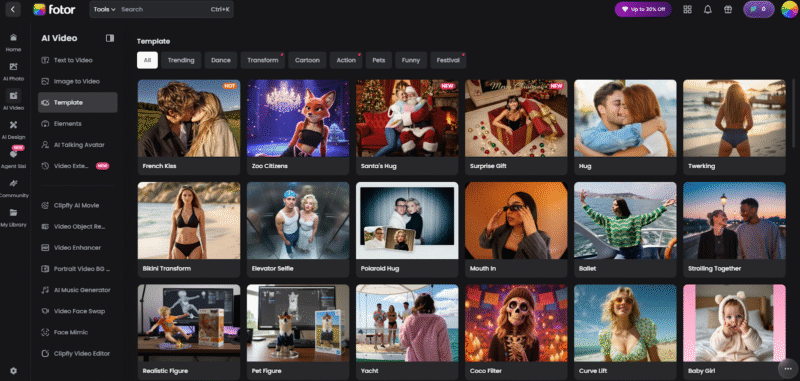Open the Santa's Hug template thumbnail
Viewport: 800px width, 381px height.
point(407,118)
